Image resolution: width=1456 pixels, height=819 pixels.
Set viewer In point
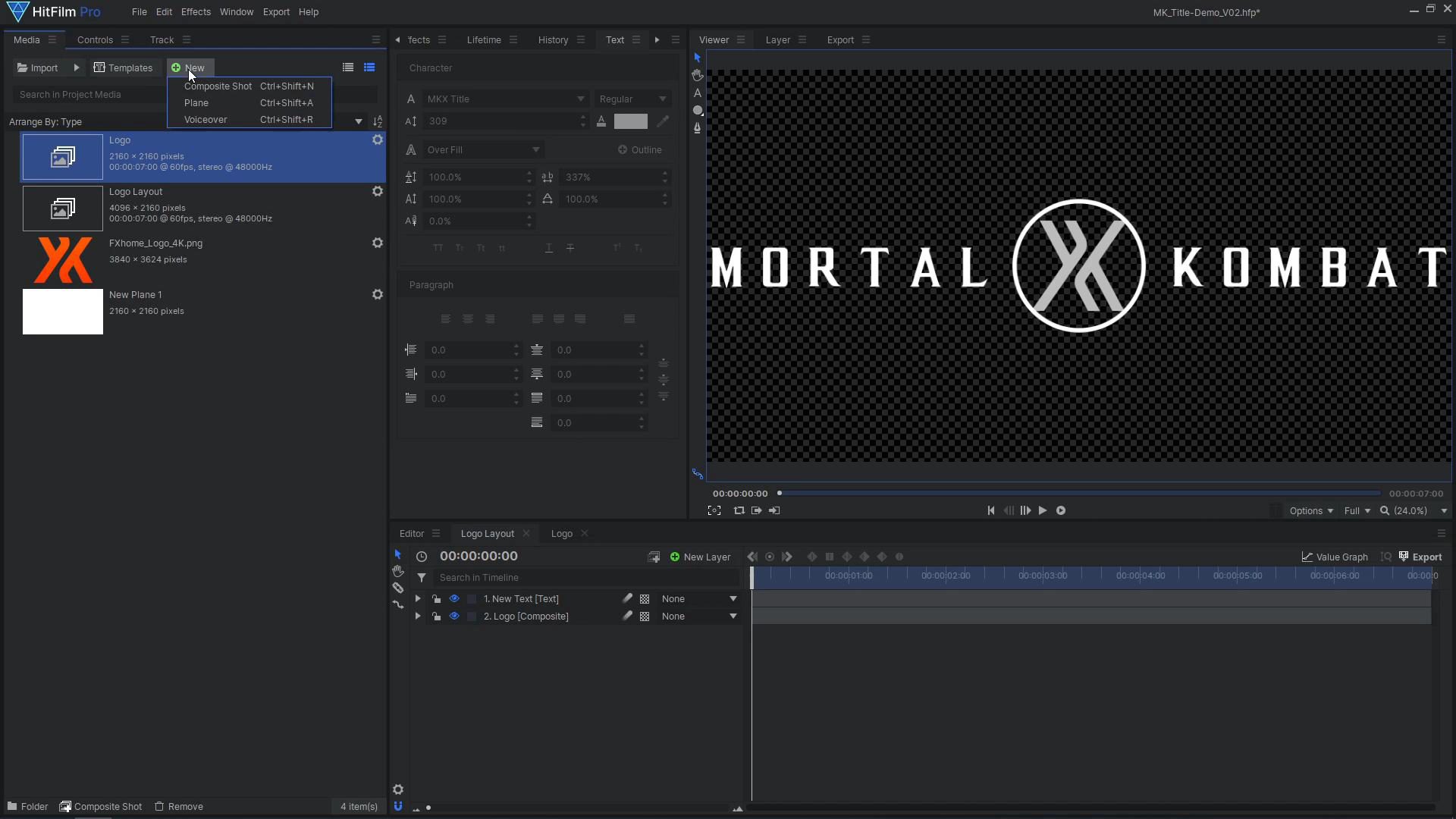point(757,510)
